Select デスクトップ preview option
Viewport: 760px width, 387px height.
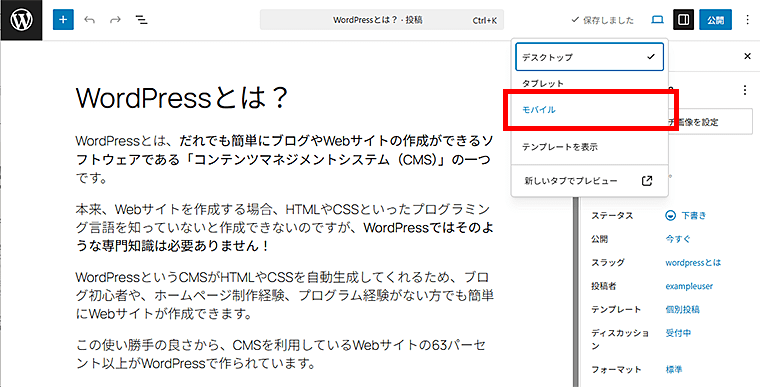pyautogui.click(x=589, y=57)
